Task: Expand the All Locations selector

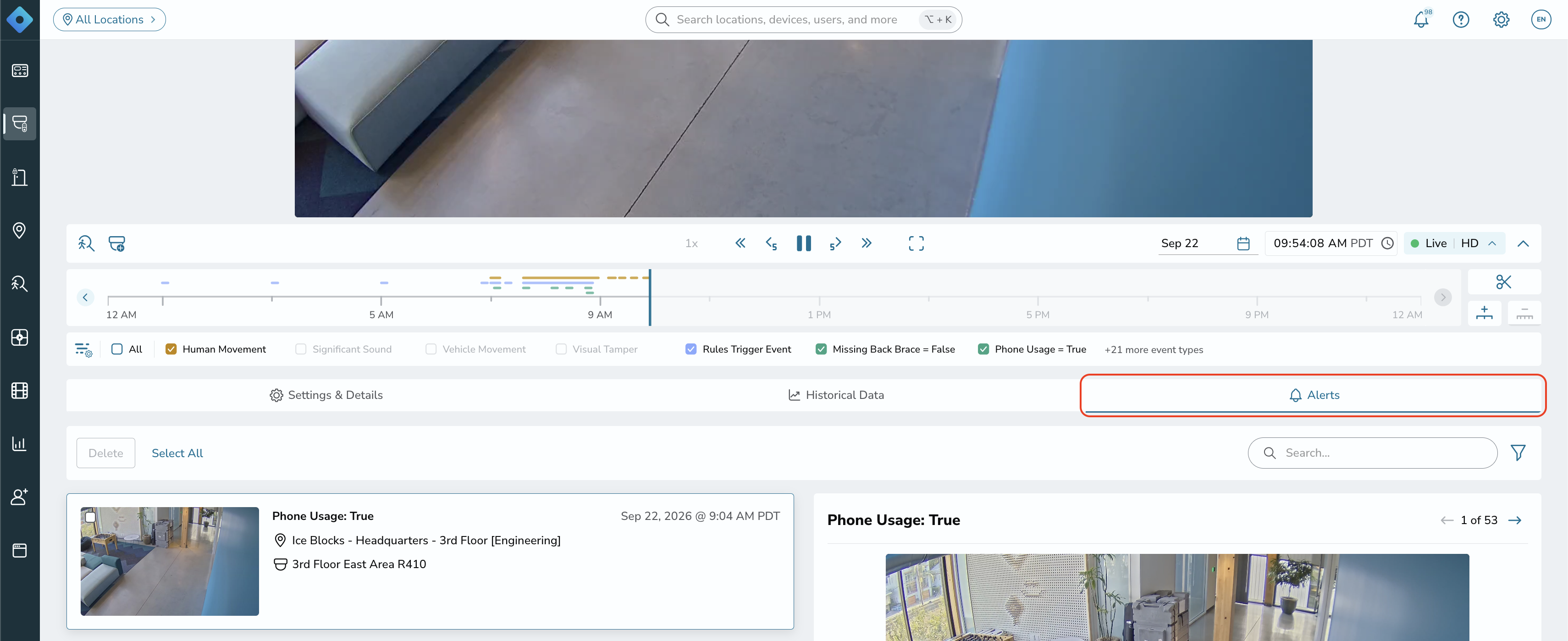Action: (x=110, y=19)
